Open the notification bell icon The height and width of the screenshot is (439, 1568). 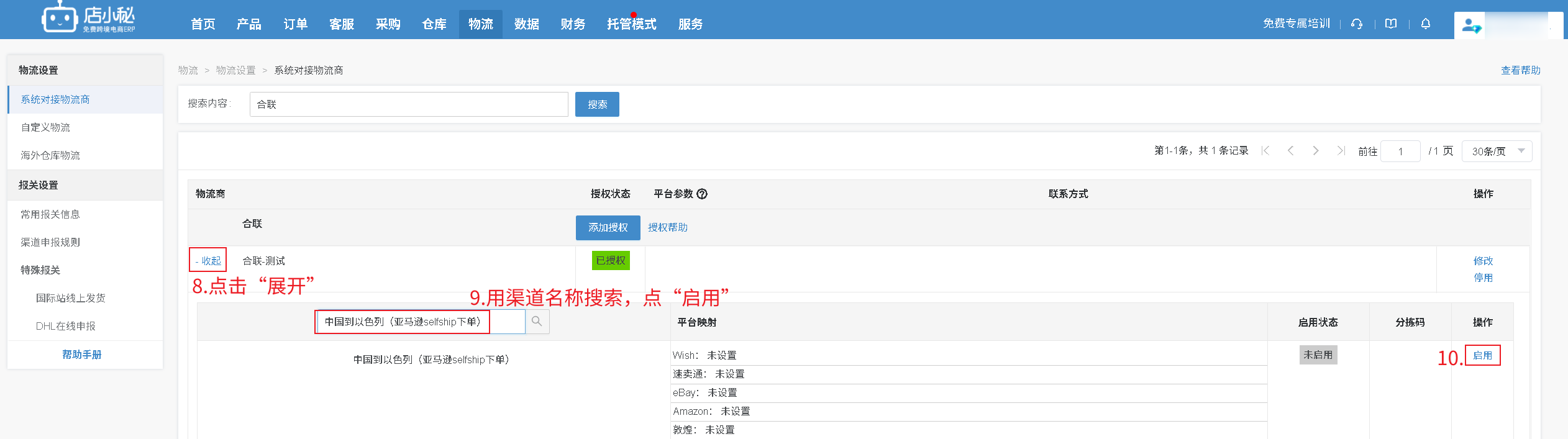pyautogui.click(x=1426, y=24)
